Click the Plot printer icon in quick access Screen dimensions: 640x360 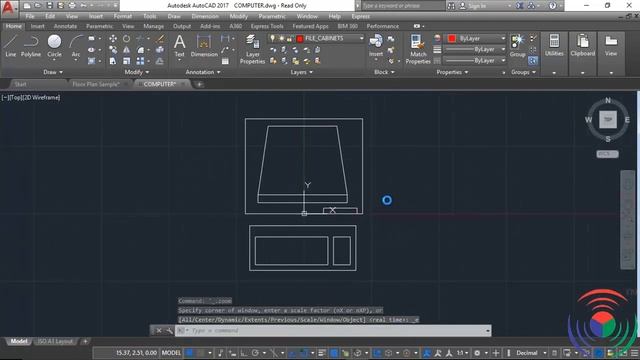[72, 6]
